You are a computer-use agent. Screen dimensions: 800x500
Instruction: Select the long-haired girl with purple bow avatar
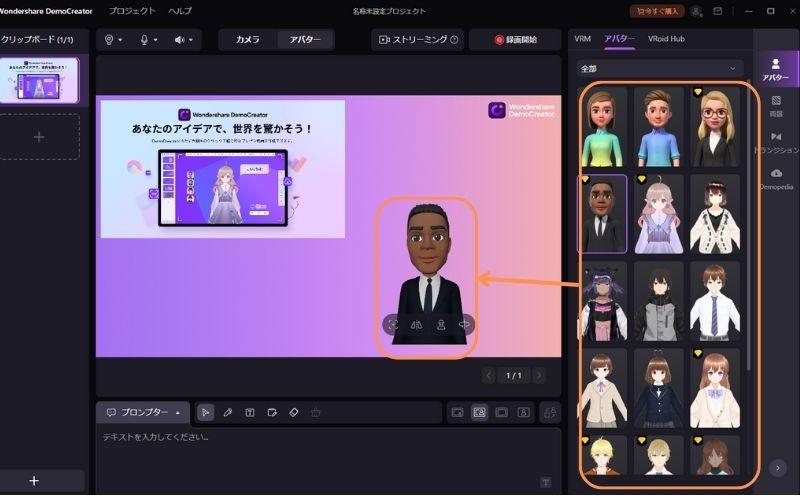coord(715,389)
